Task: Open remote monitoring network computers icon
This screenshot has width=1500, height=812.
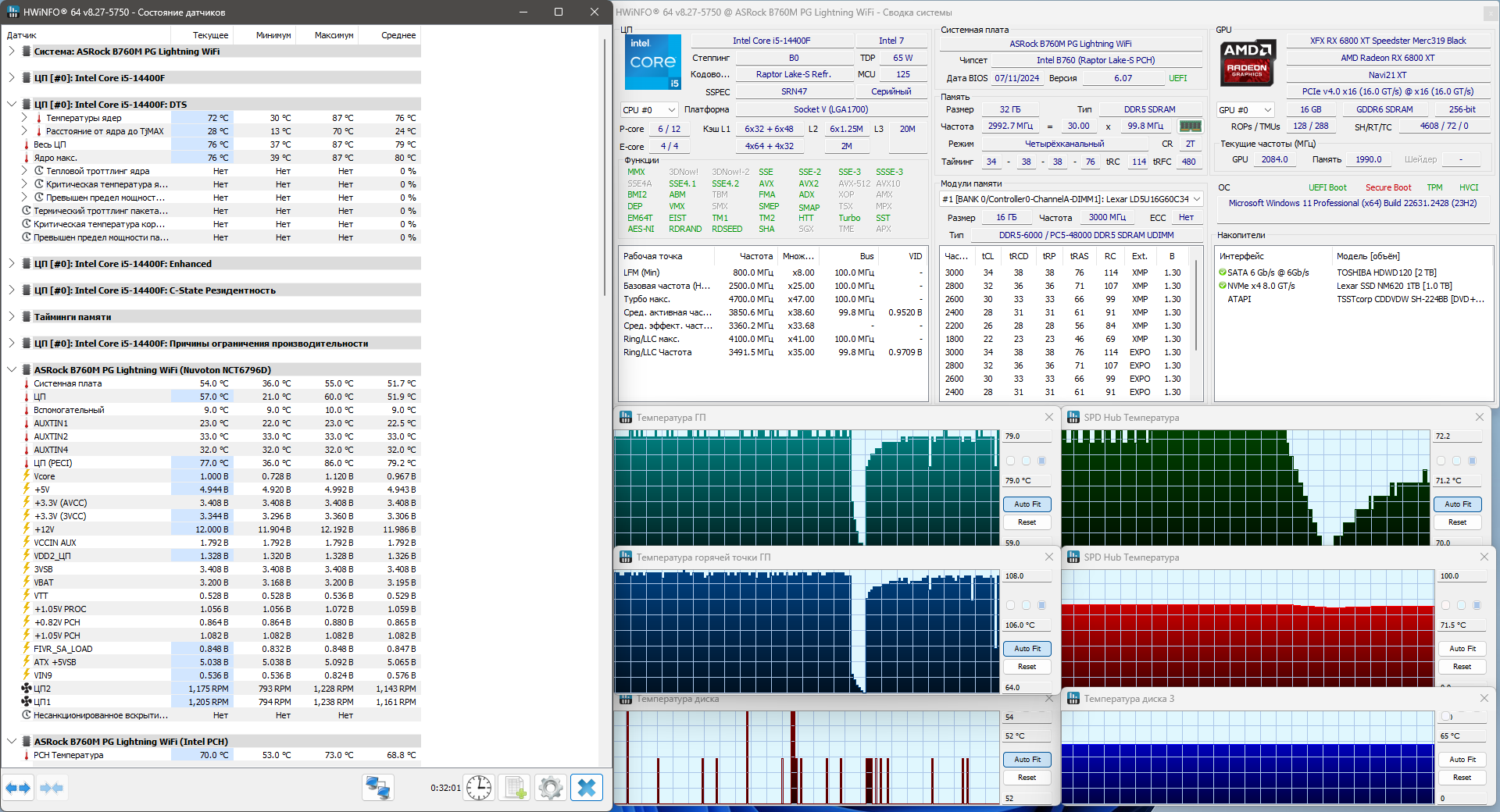Action: point(378,788)
